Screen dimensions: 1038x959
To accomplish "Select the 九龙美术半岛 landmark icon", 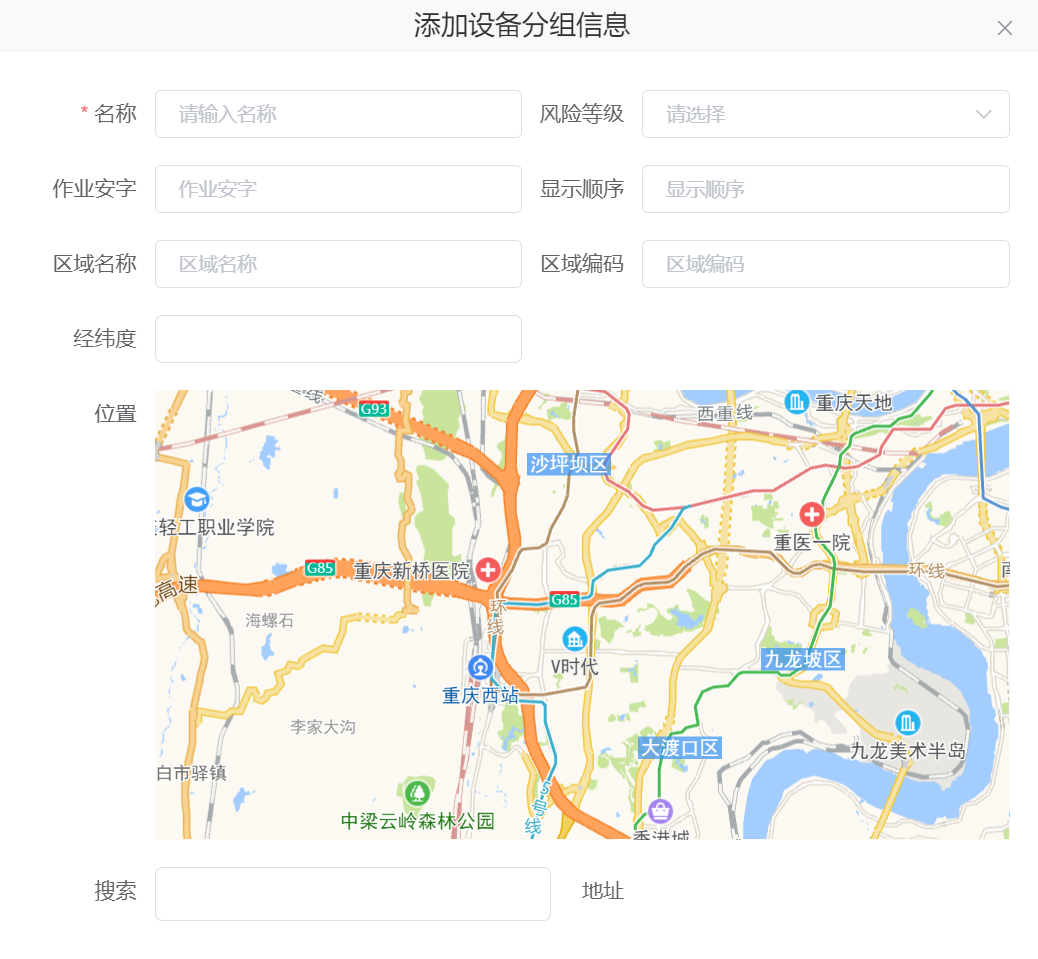I will click(907, 722).
